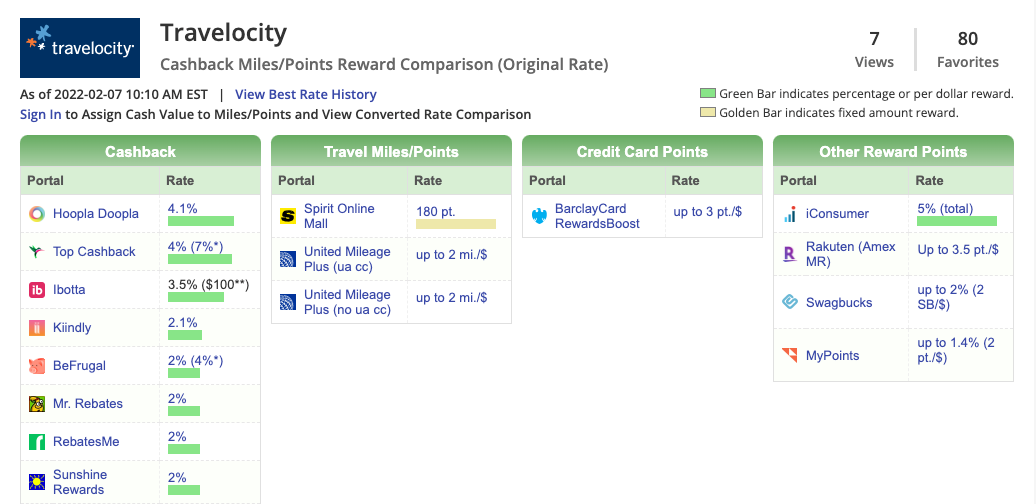Click Spirit Online Mall 180 pt. rate
Screen dimensions: 1036x504
pyautogui.click(x=435, y=211)
